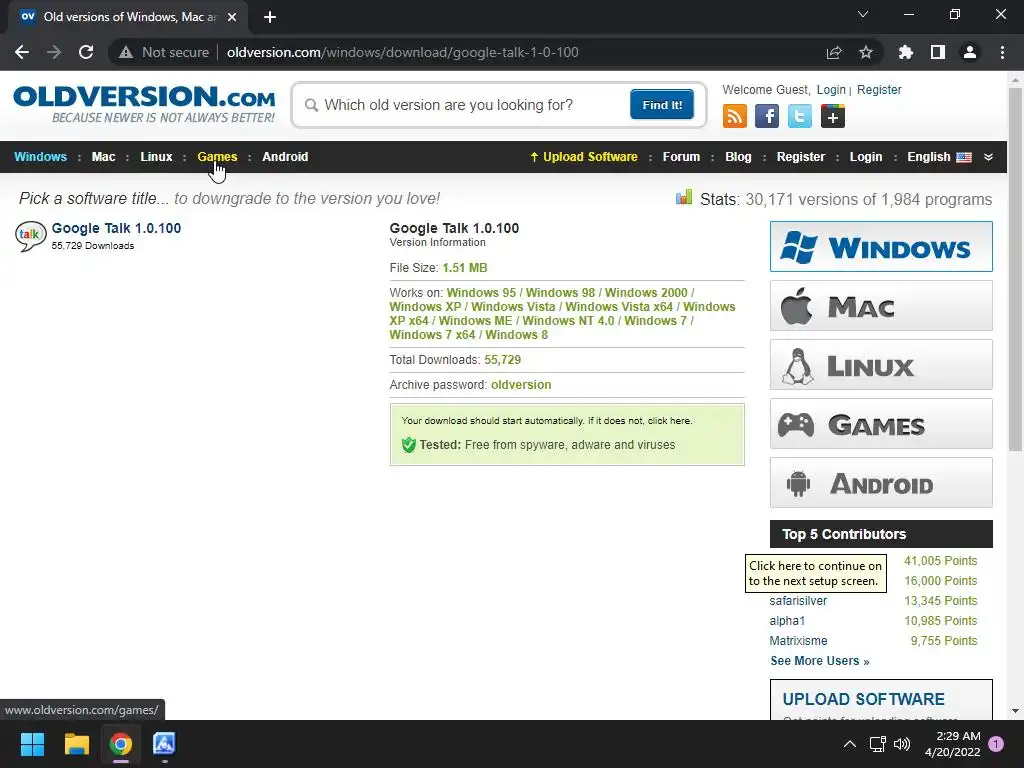
Task: Click the Stats bar chart icon
Action: click(x=684, y=197)
